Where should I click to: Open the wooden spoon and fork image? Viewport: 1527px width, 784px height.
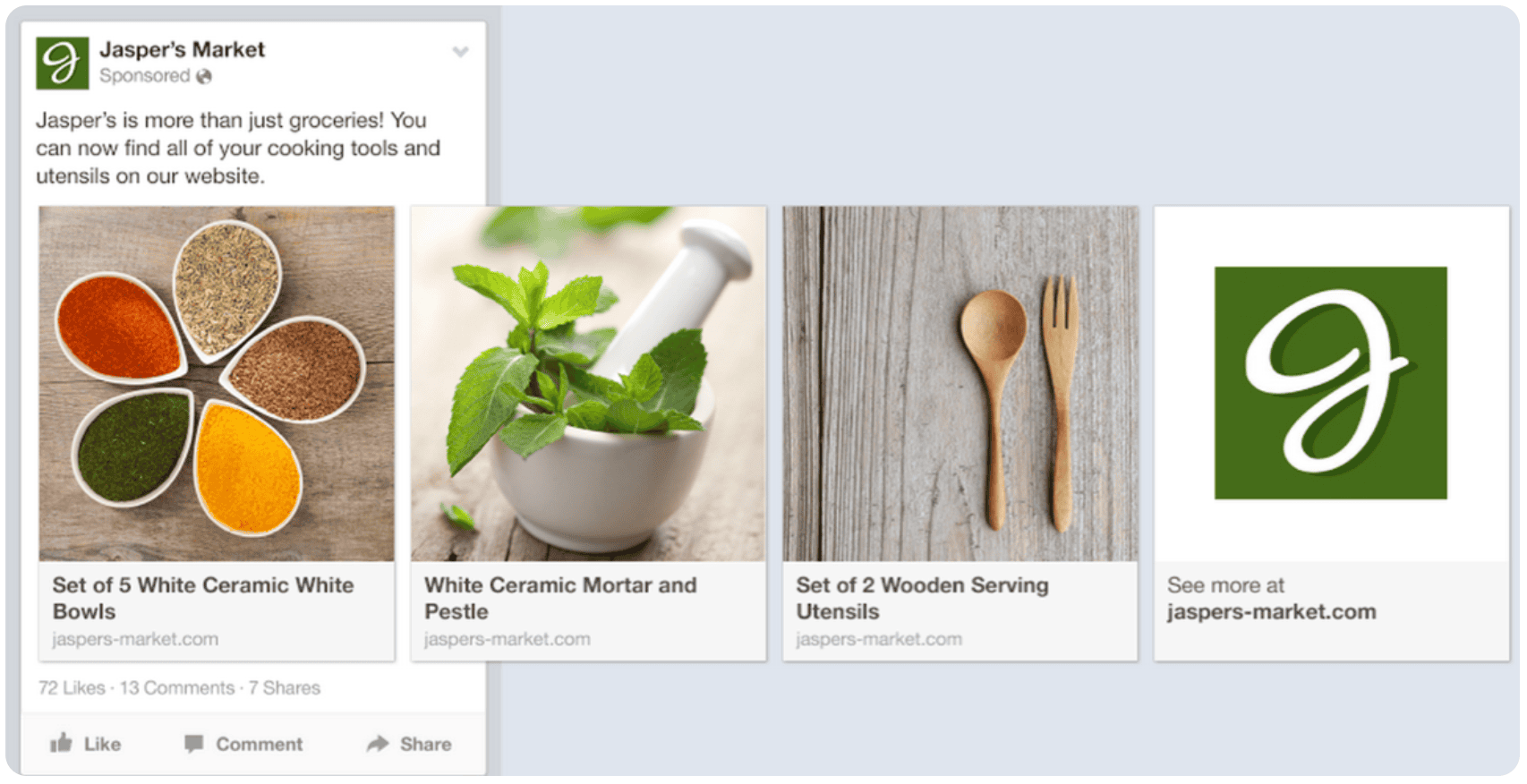click(x=960, y=384)
